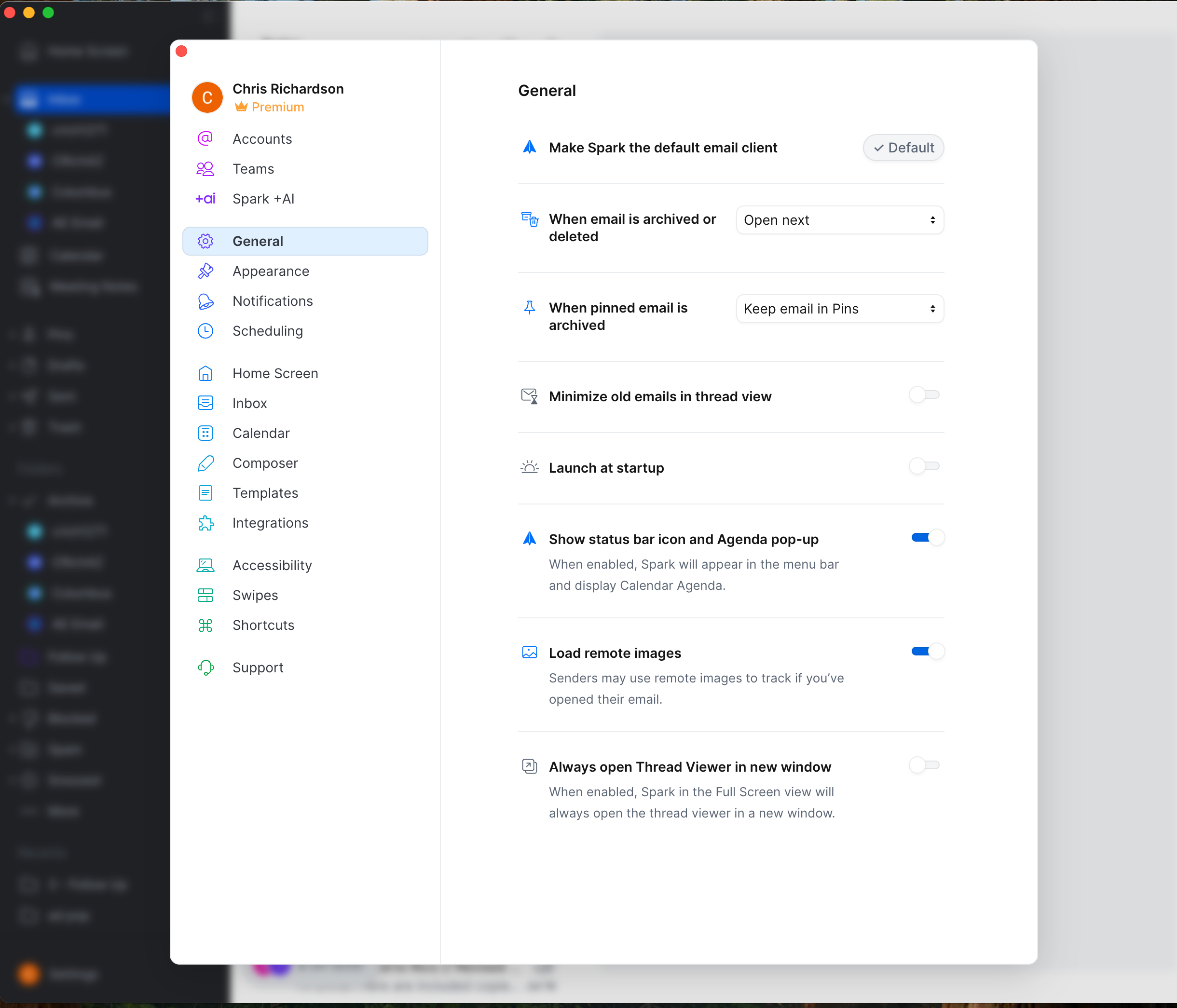The width and height of the screenshot is (1177, 1008).
Task: Disable Load remote images switch
Action: coord(927,652)
